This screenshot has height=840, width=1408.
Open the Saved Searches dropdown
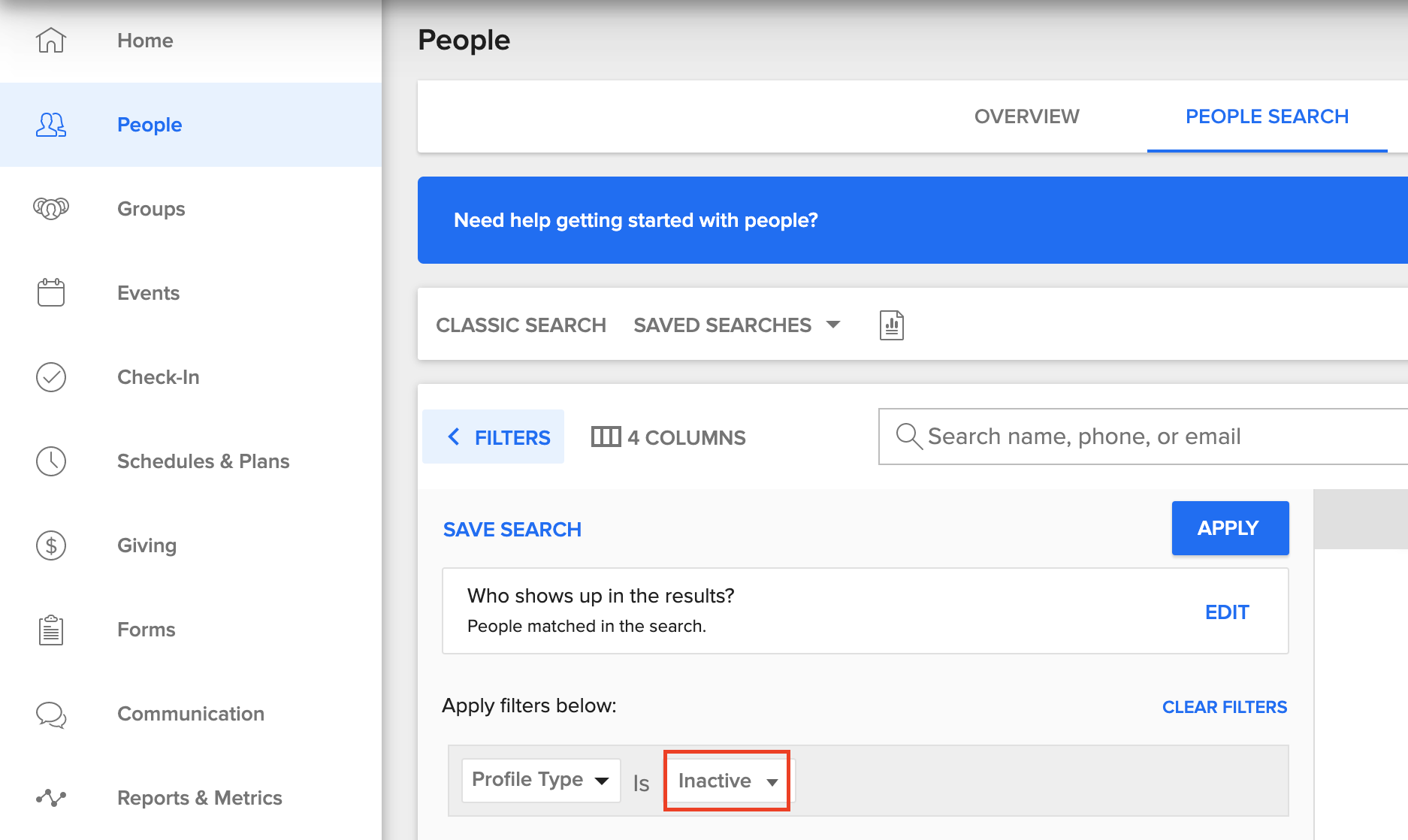point(736,325)
